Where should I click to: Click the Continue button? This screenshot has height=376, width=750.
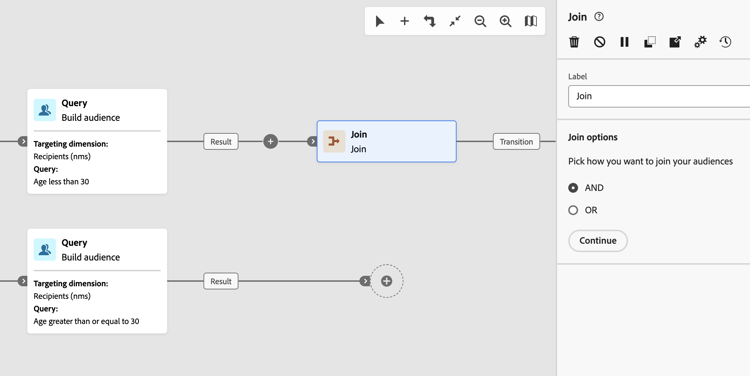(x=598, y=241)
